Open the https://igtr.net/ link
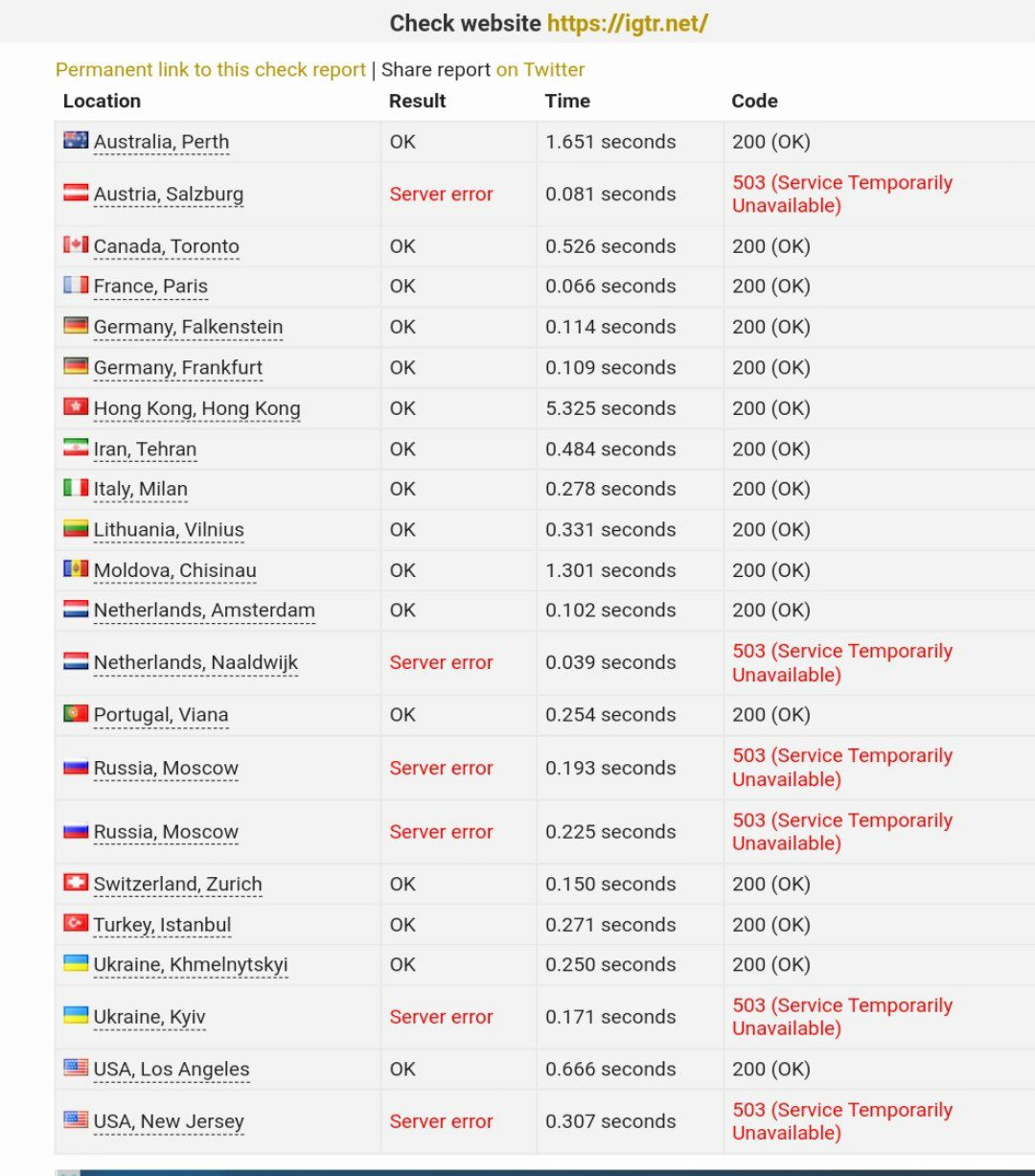 point(628,23)
